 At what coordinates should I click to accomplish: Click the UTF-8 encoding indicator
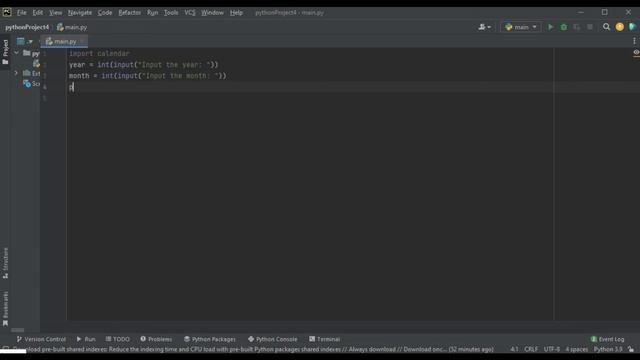point(552,349)
